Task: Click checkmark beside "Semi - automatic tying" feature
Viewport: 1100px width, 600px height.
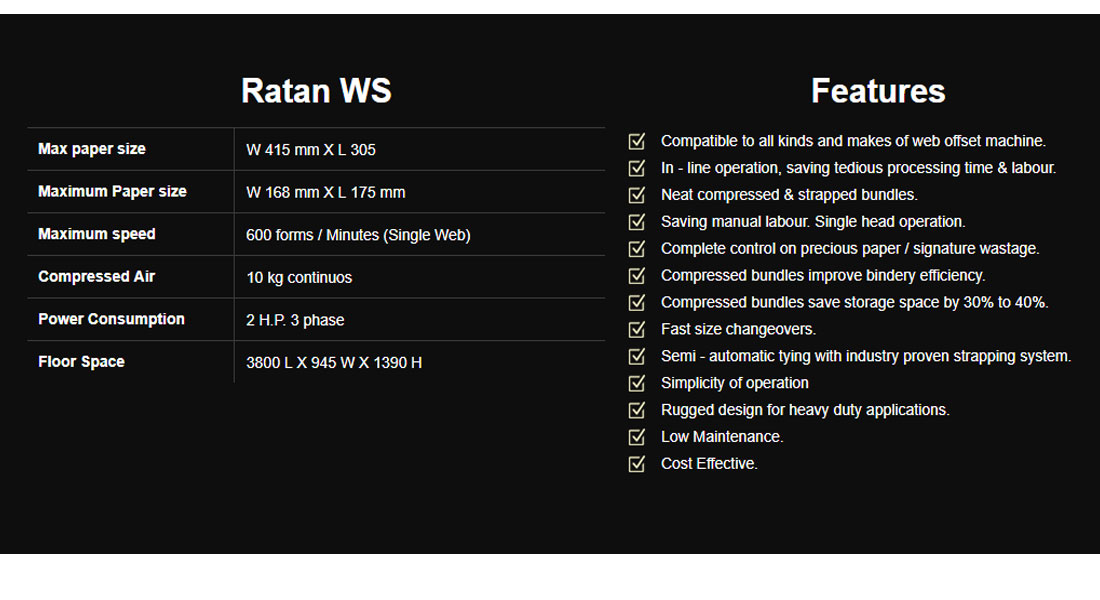Action: [x=637, y=357]
